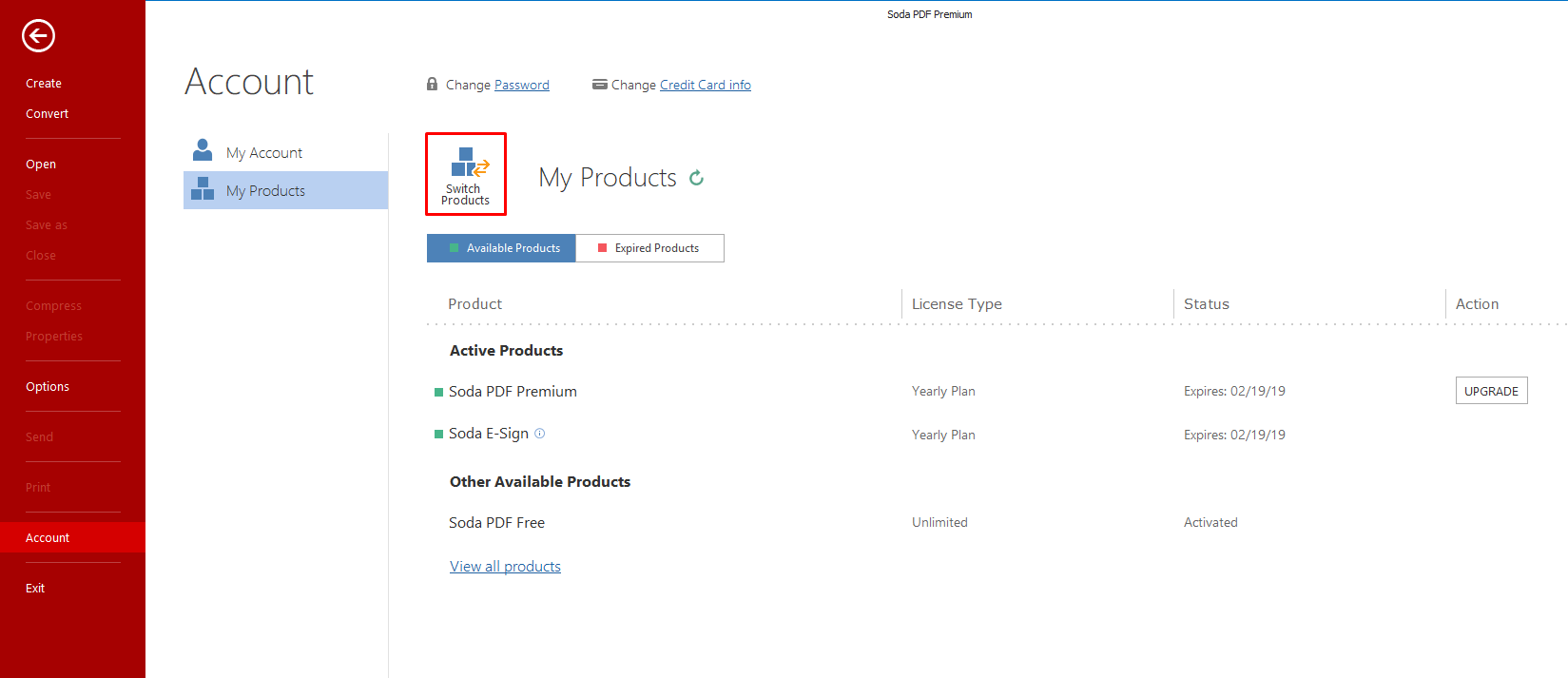Open the Convert menu item
Image resolution: width=1568 pixels, height=678 pixels.
pos(48,114)
